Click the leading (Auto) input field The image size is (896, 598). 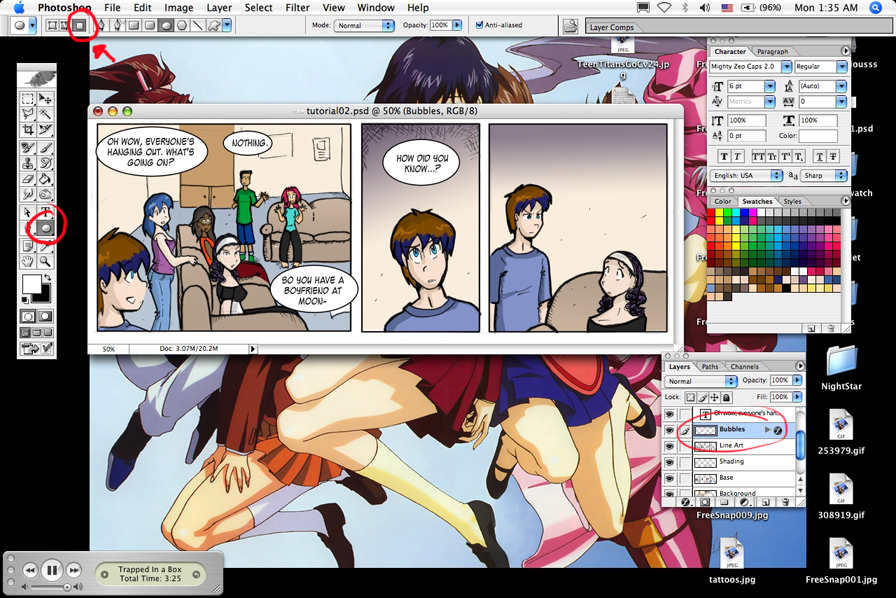817,86
